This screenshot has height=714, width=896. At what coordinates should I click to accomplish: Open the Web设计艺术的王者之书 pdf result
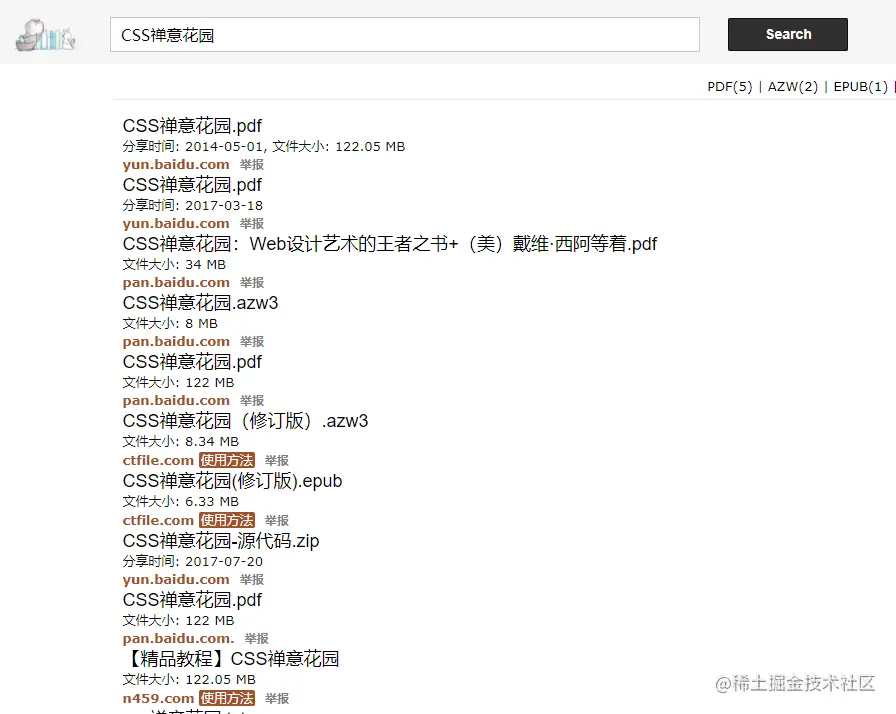[390, 244]
